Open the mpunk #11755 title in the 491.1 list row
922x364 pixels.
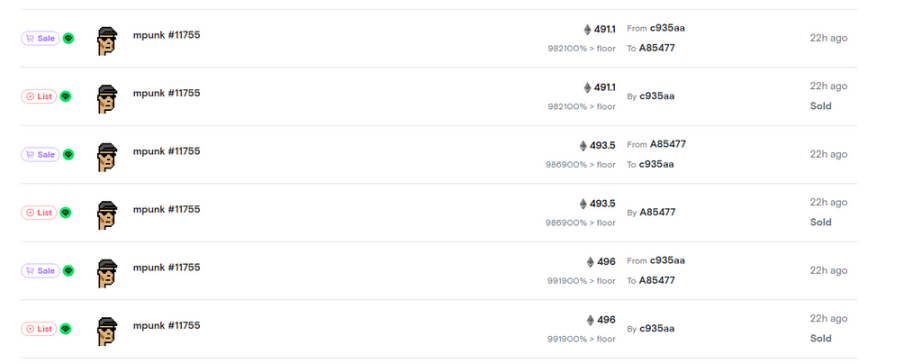[166, 93]
